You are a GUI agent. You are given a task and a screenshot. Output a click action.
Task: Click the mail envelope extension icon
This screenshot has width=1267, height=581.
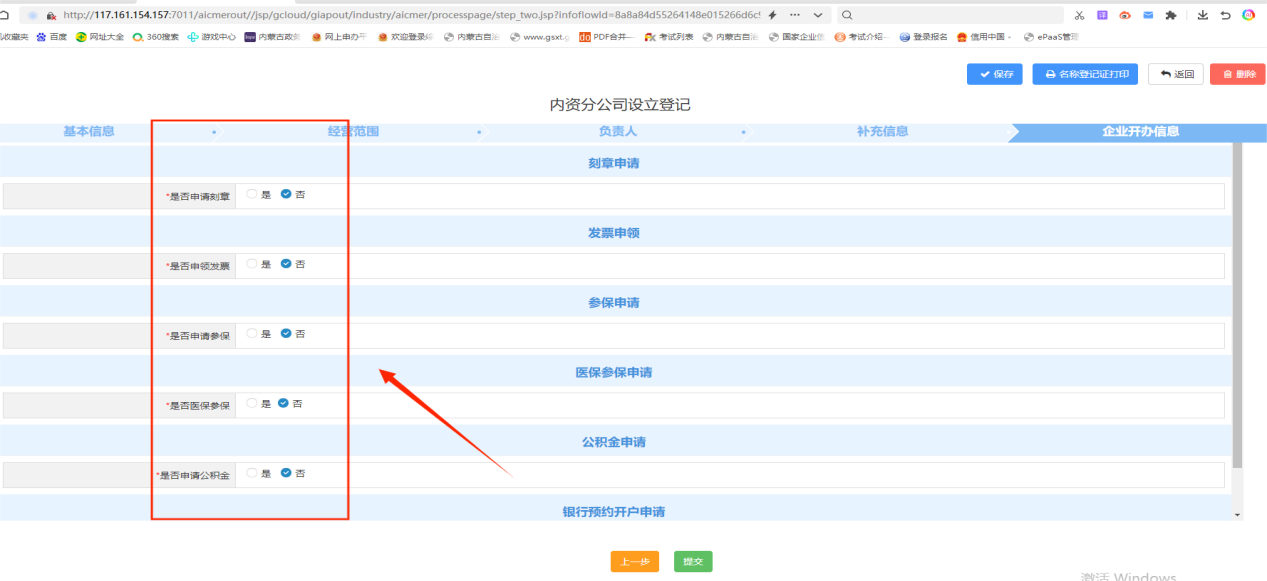(1147, 15)
